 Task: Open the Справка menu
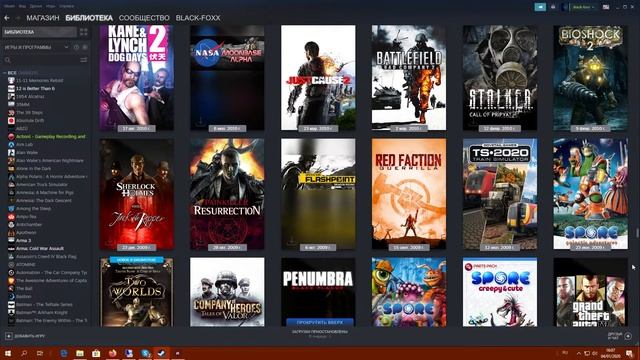click(66, 6)
